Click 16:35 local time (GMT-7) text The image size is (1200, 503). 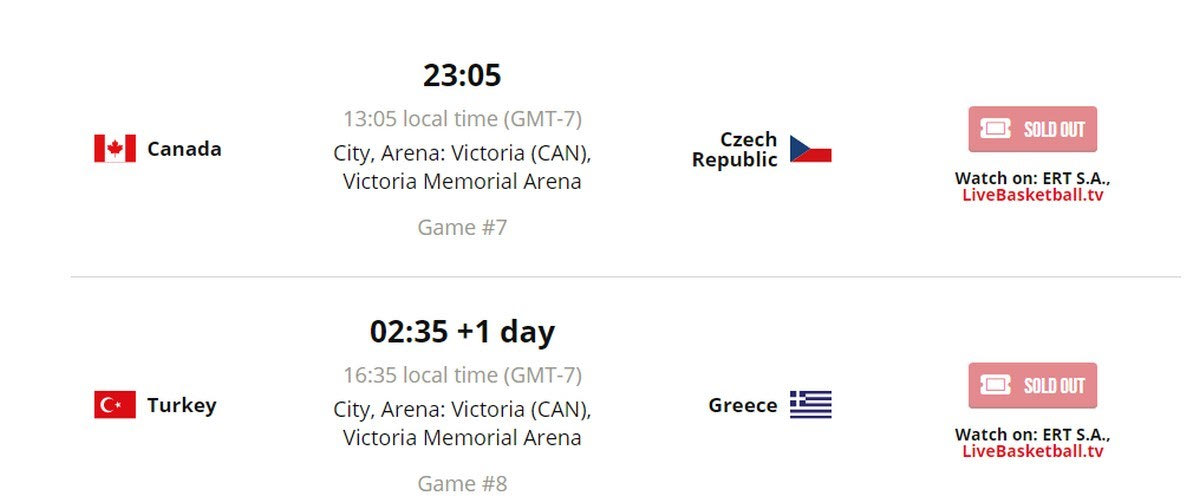[x=462, y=375]
